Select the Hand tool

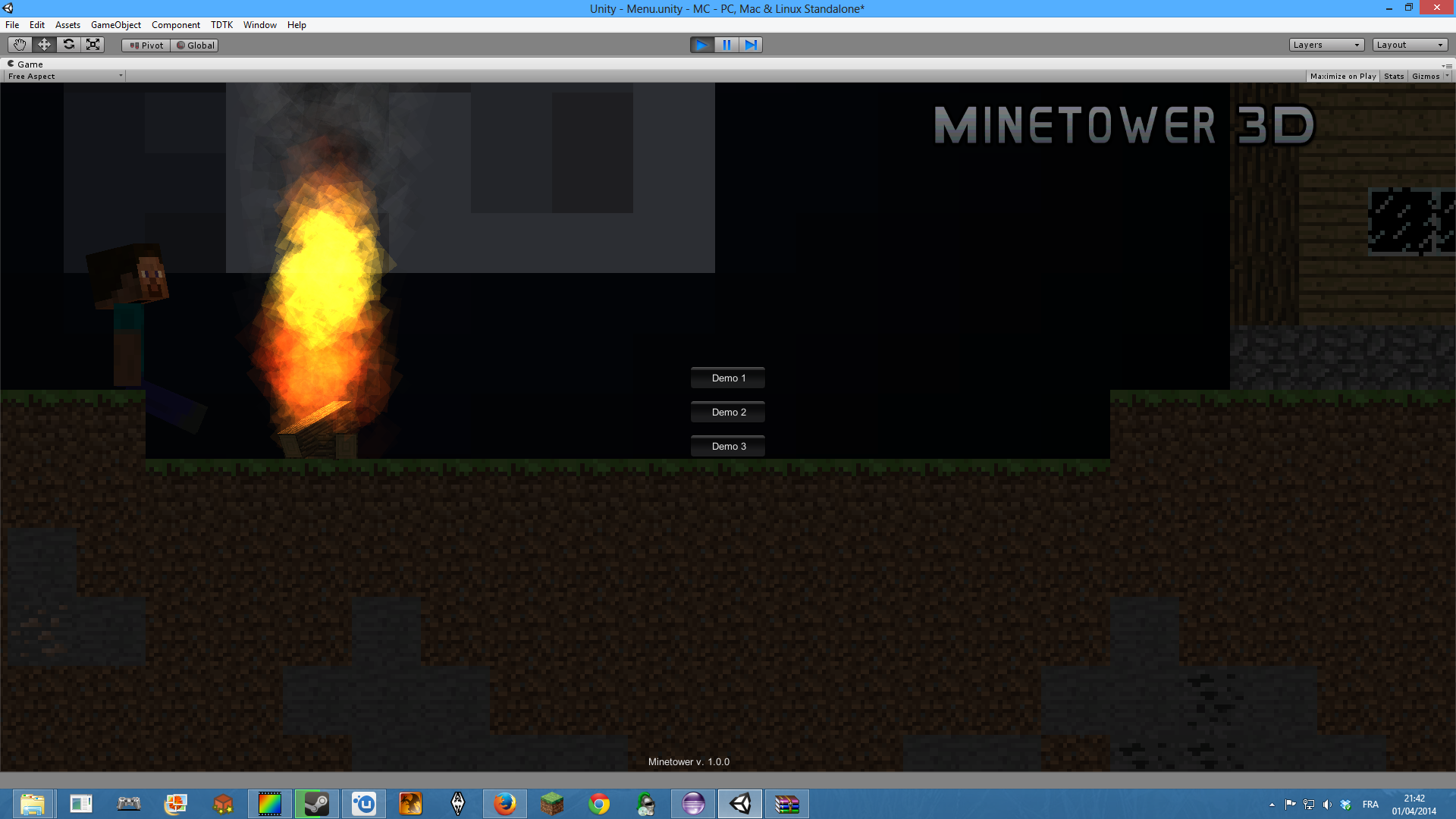click(20, 45)
